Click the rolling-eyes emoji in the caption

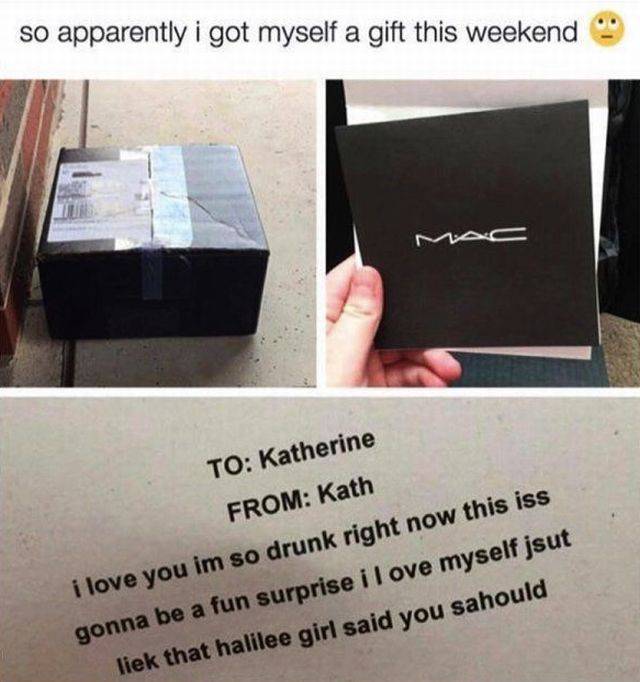pos(606,30)
